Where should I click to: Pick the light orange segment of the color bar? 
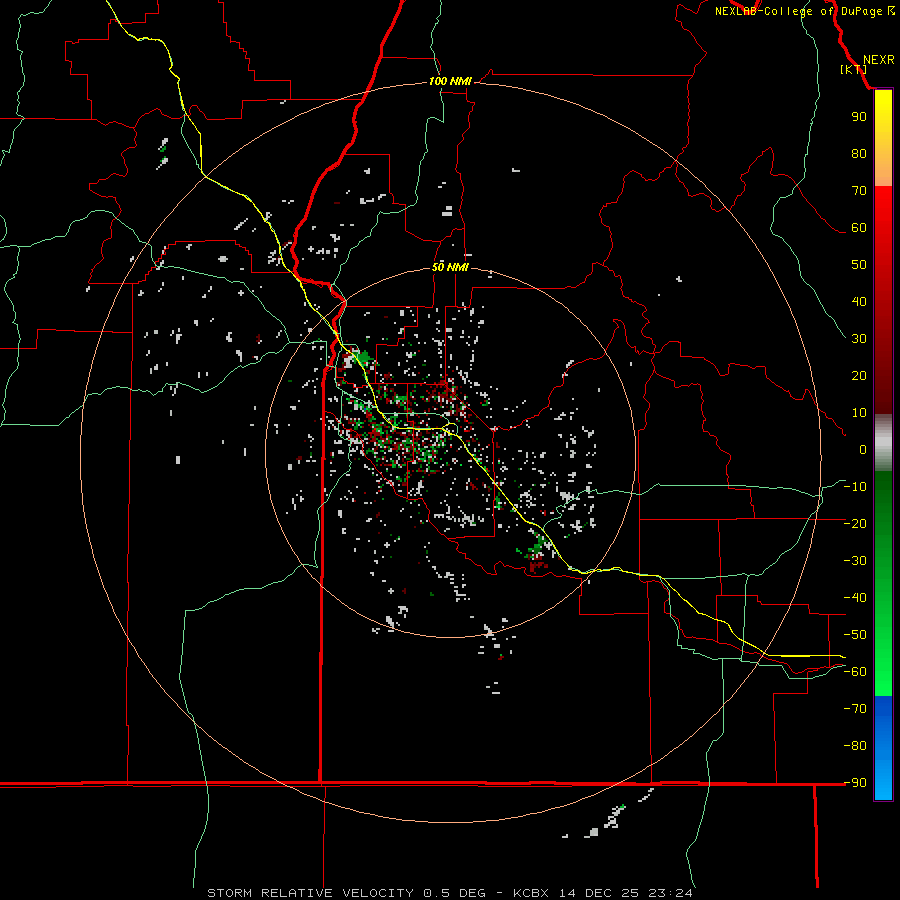[883, 169]
